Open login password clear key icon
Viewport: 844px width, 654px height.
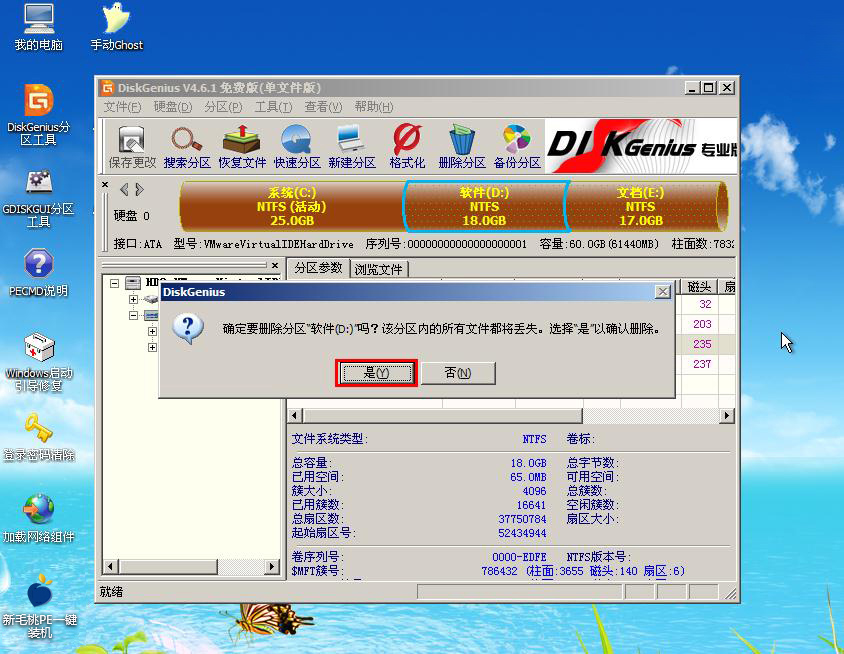tap(38, 437)
